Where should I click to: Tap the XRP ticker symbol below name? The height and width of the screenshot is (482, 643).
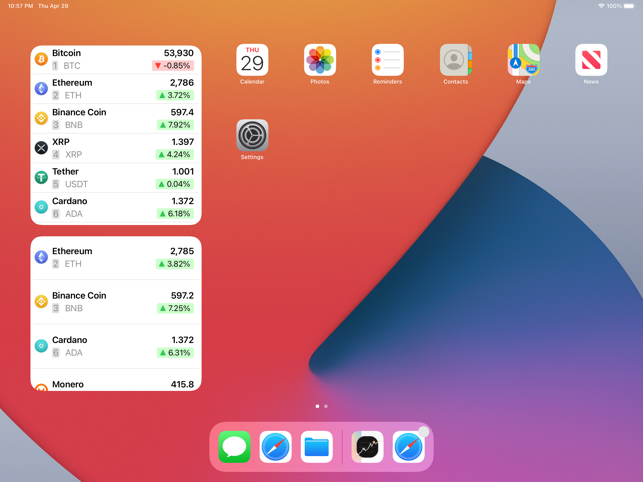[74, 155]
